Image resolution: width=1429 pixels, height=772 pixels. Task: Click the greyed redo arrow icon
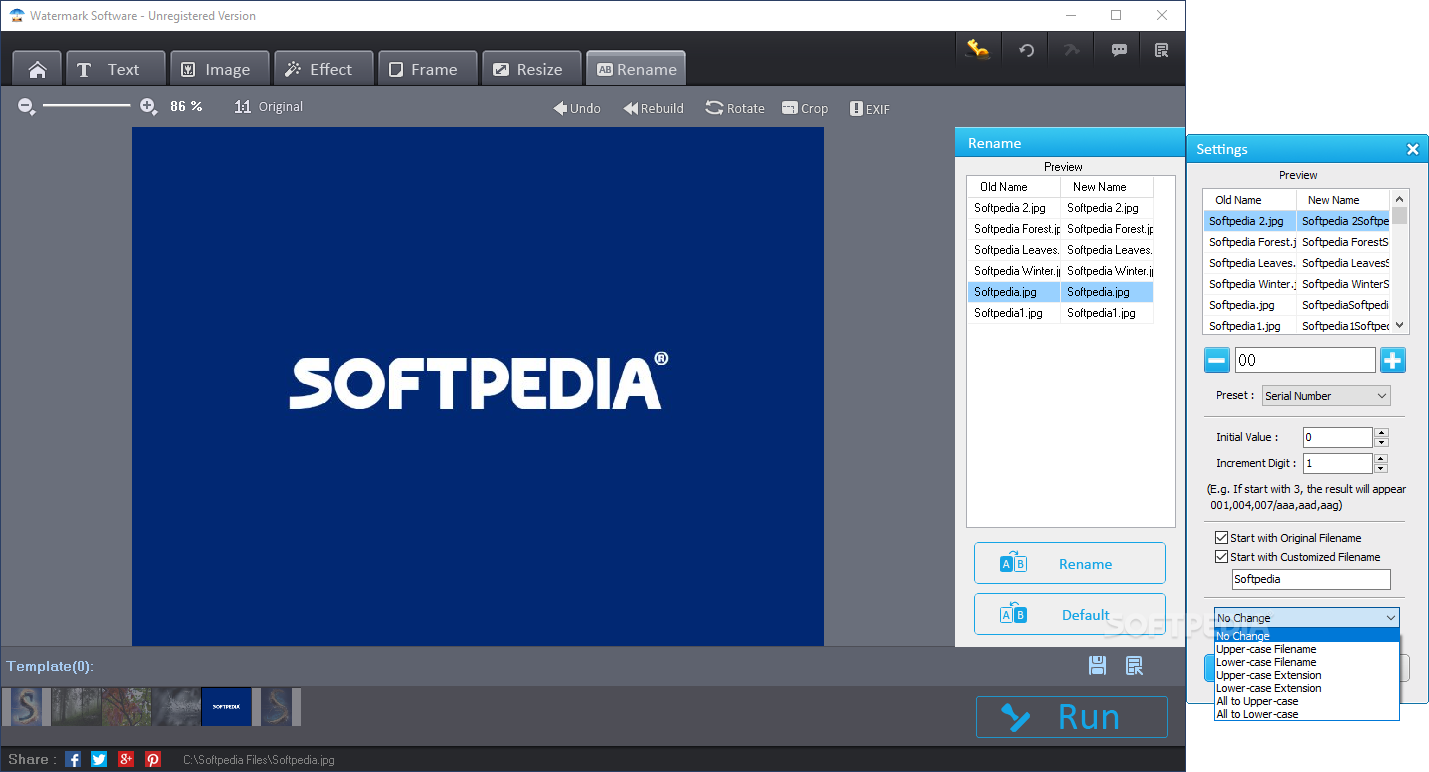click(1072, 50)
